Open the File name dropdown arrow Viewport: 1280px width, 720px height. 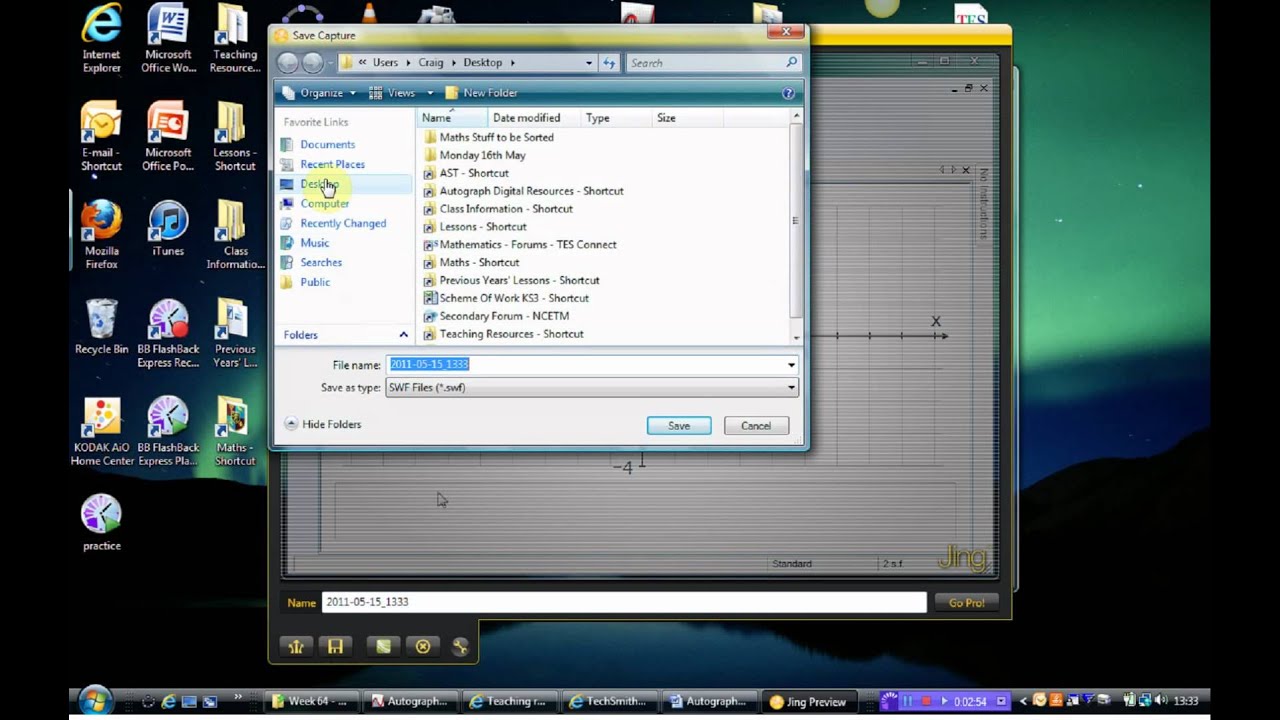coord(791,365)
